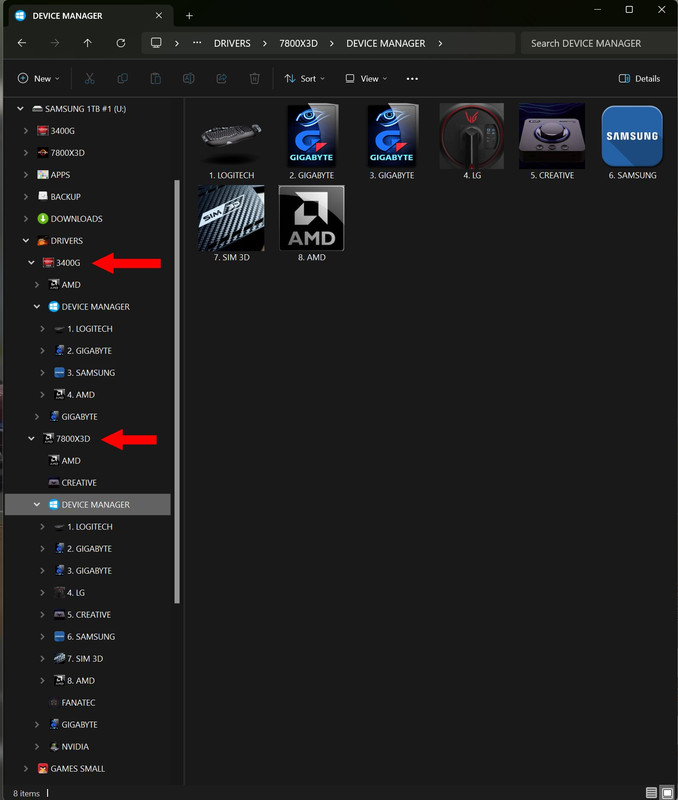Open the View dropdown menu
The width and height of the screenshot is (678, 800).
pyautogui.click(x=366, y=79)
